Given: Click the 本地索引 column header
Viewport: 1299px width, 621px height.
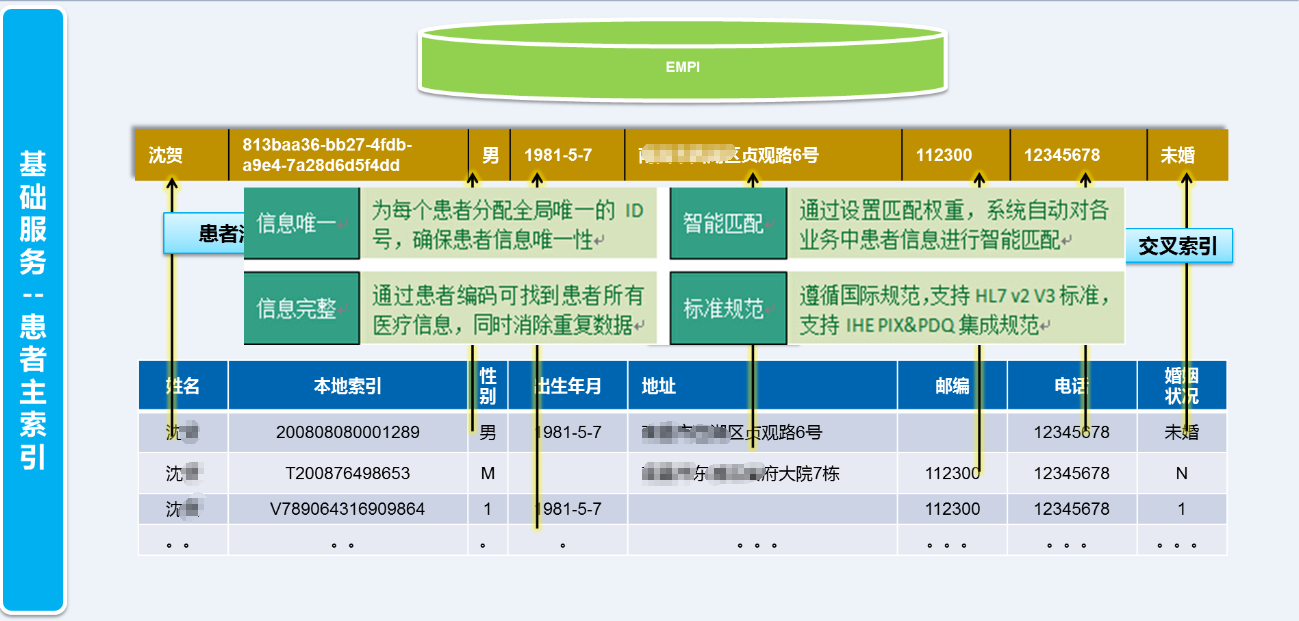Looking at the screenshot, I should click(347, 386).
